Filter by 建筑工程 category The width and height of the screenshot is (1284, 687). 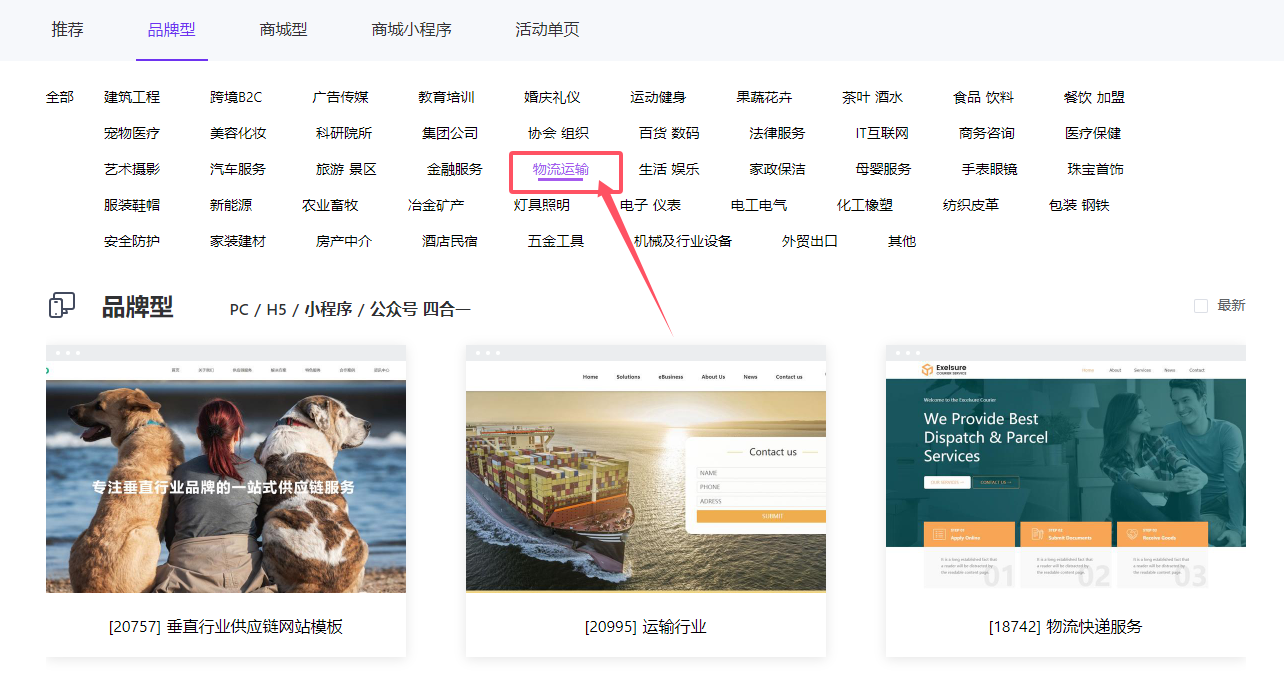pyautogui.click(x=132, y=97)
